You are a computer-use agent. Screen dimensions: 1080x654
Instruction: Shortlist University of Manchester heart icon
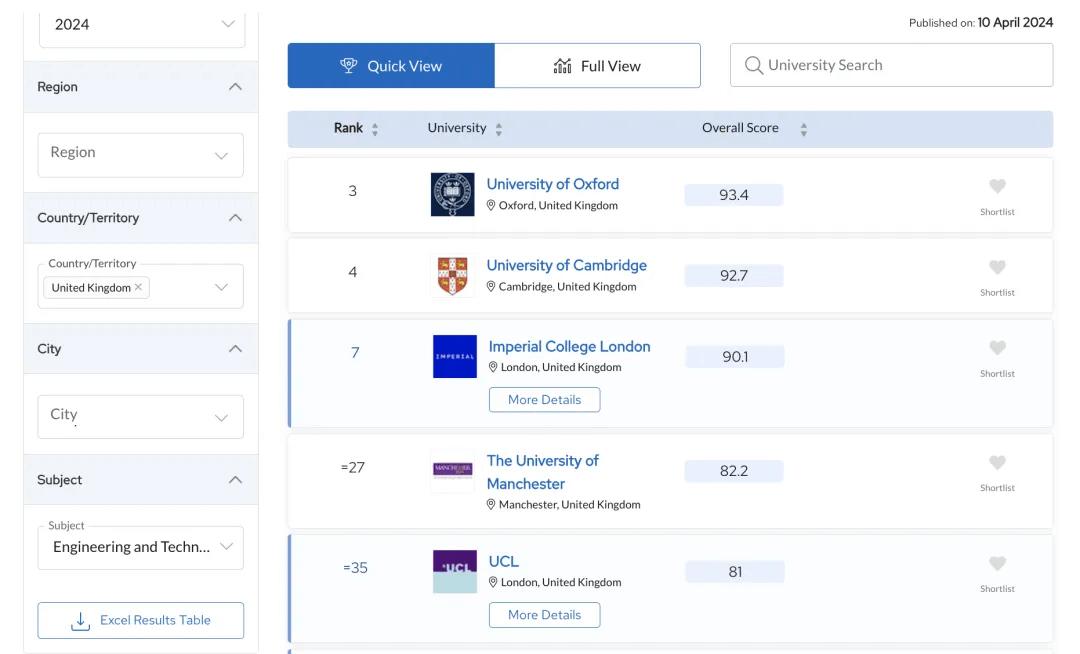tap(997, 462)
